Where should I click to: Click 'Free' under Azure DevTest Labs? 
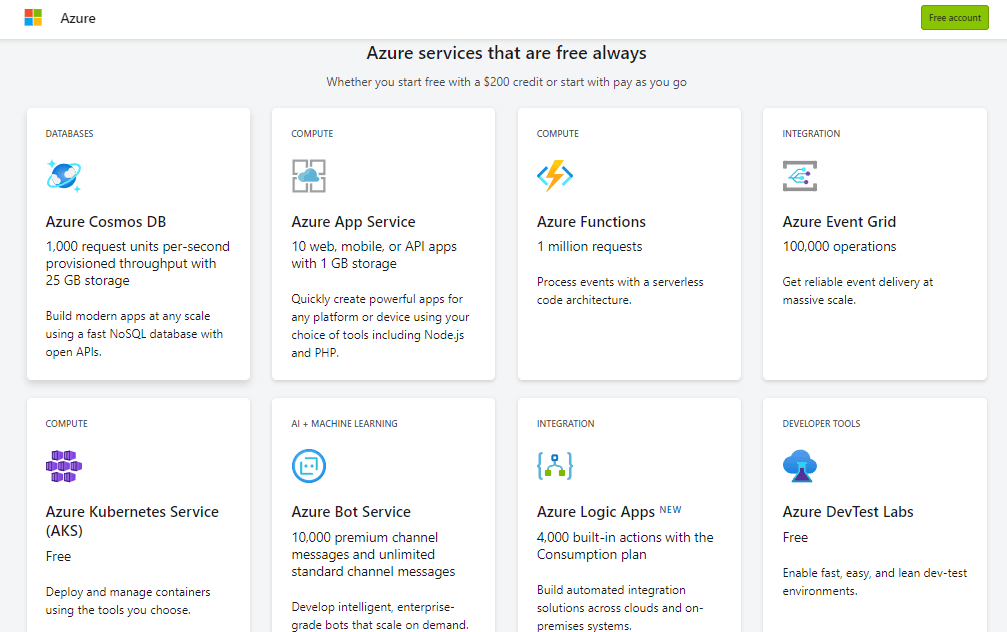coord(795,538)
